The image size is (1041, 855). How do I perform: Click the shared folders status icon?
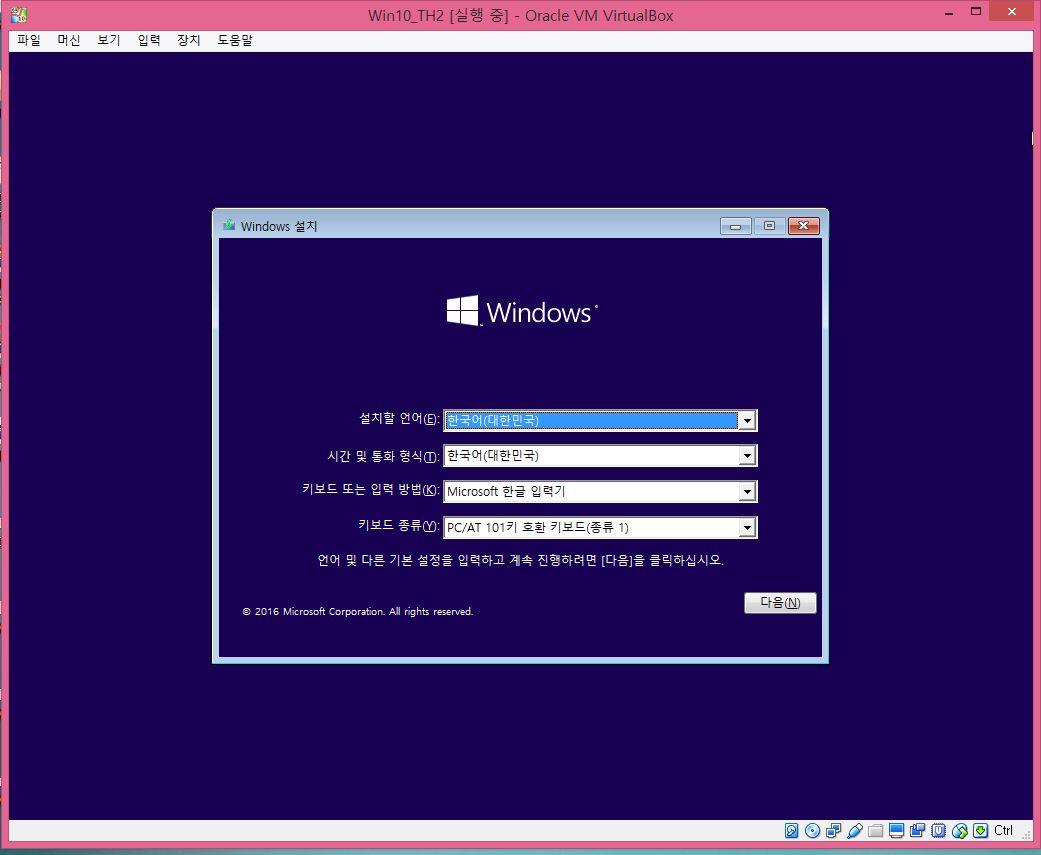[x=876, y=830]
